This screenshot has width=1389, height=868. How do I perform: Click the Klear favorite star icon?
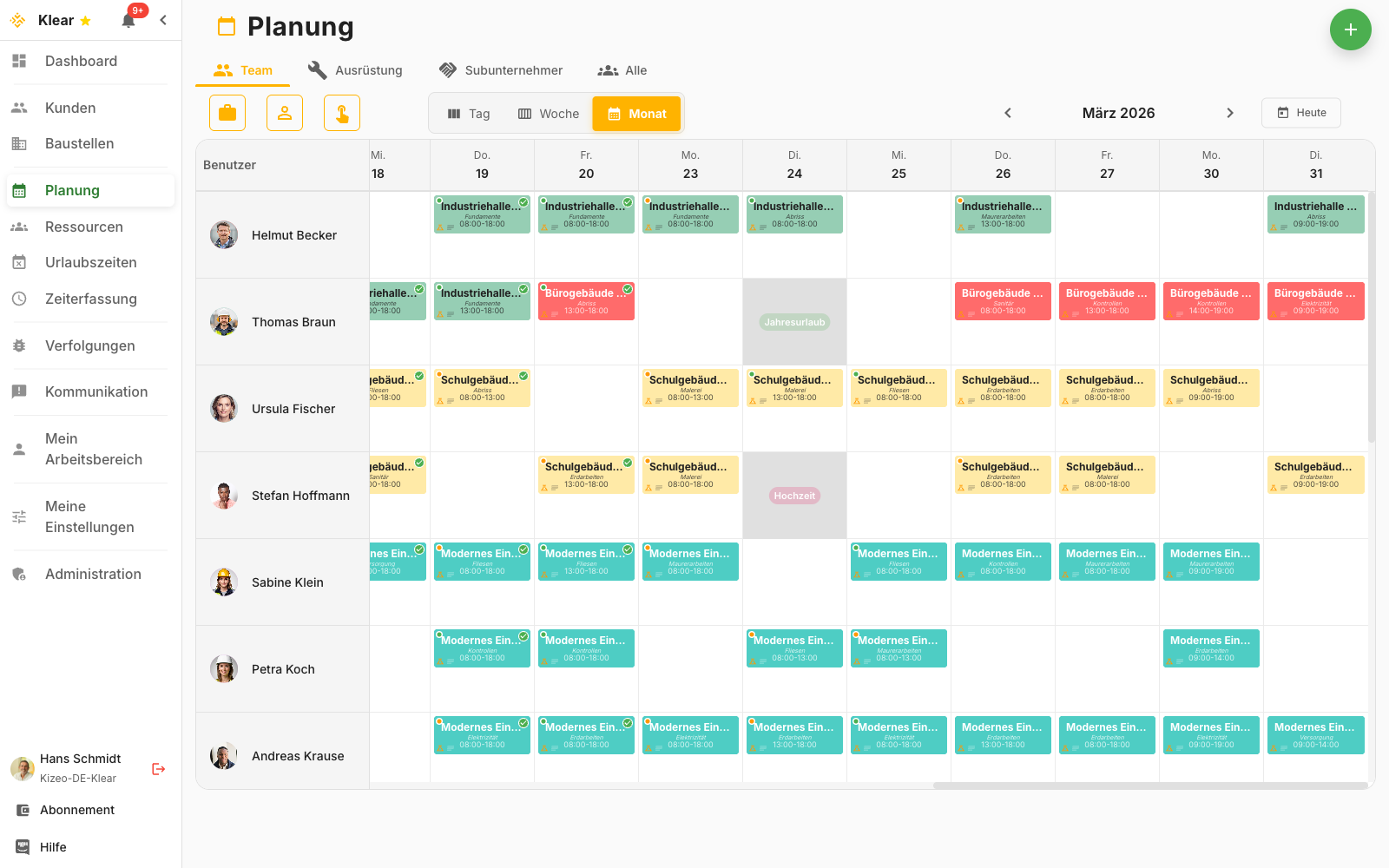coord(85,21)
